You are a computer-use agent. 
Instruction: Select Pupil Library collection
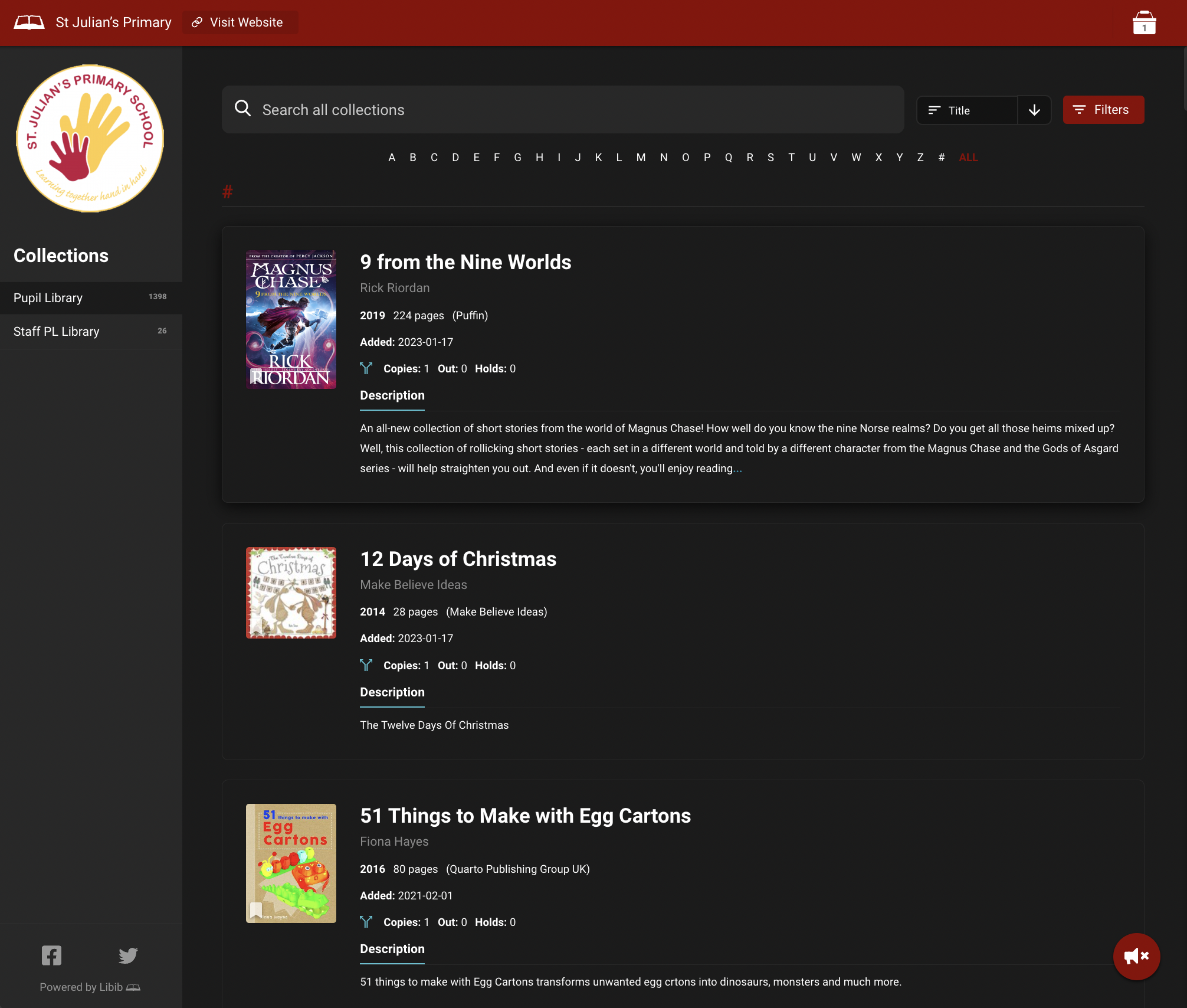tap(91, 298)
